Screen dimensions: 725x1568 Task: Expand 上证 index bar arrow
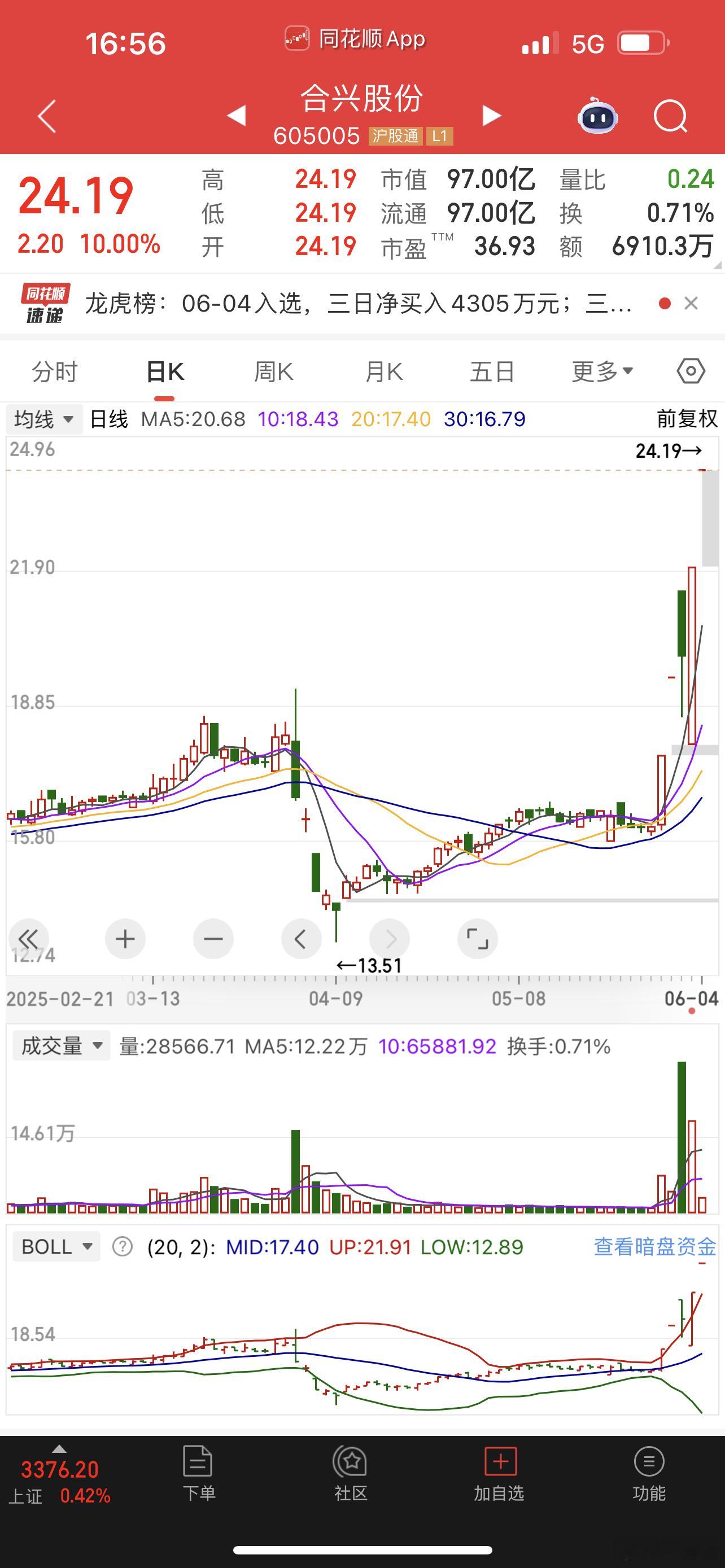tap(59, 1448)
